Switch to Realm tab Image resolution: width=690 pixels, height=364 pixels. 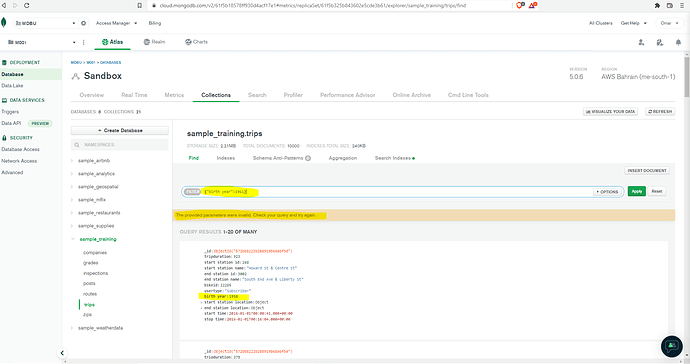(x=154, y=42)
